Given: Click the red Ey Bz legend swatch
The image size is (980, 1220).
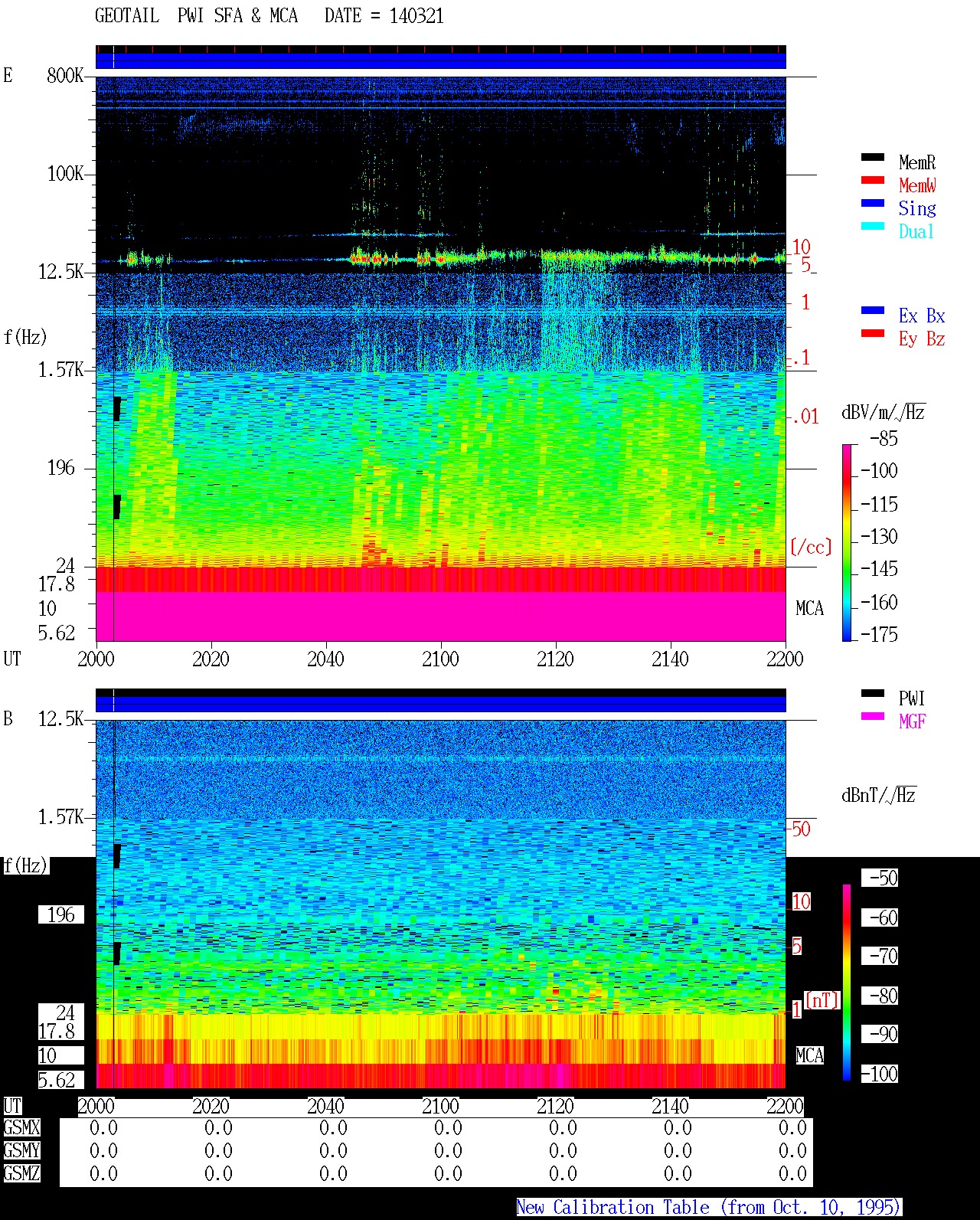Looking at the screenshot, I should (872, 333).
